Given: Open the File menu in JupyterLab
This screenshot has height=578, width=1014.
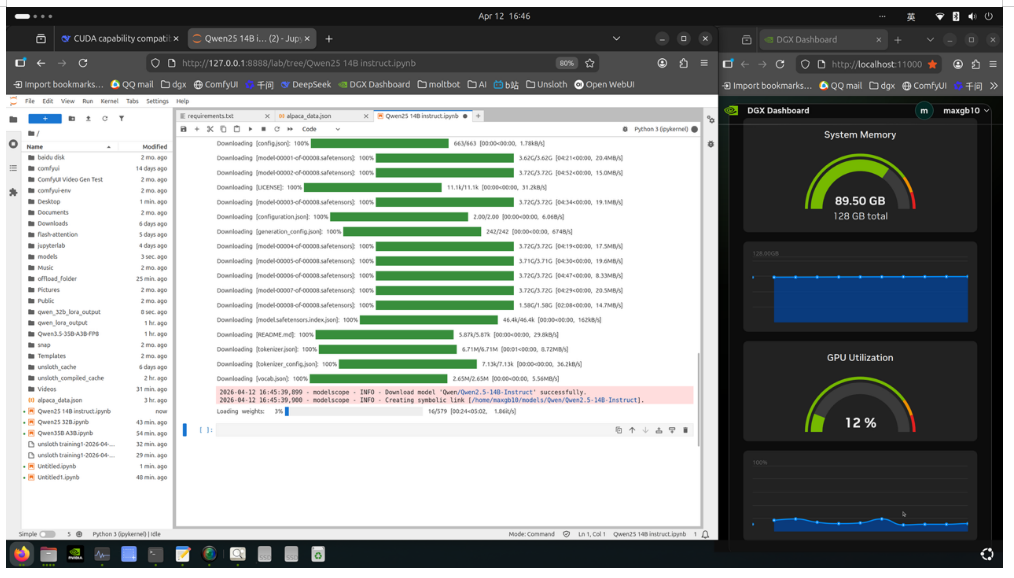Looking at the screenshot, I should 30,102.
